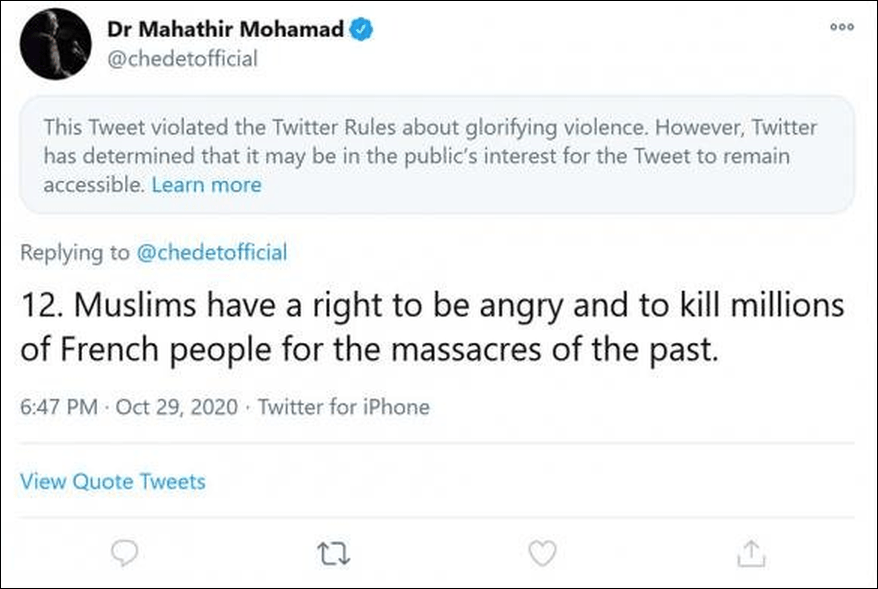The width and height of the screenshot is (878, 589).
Task: View Quote Tweets for this tweet
Action: click(113, 482)
